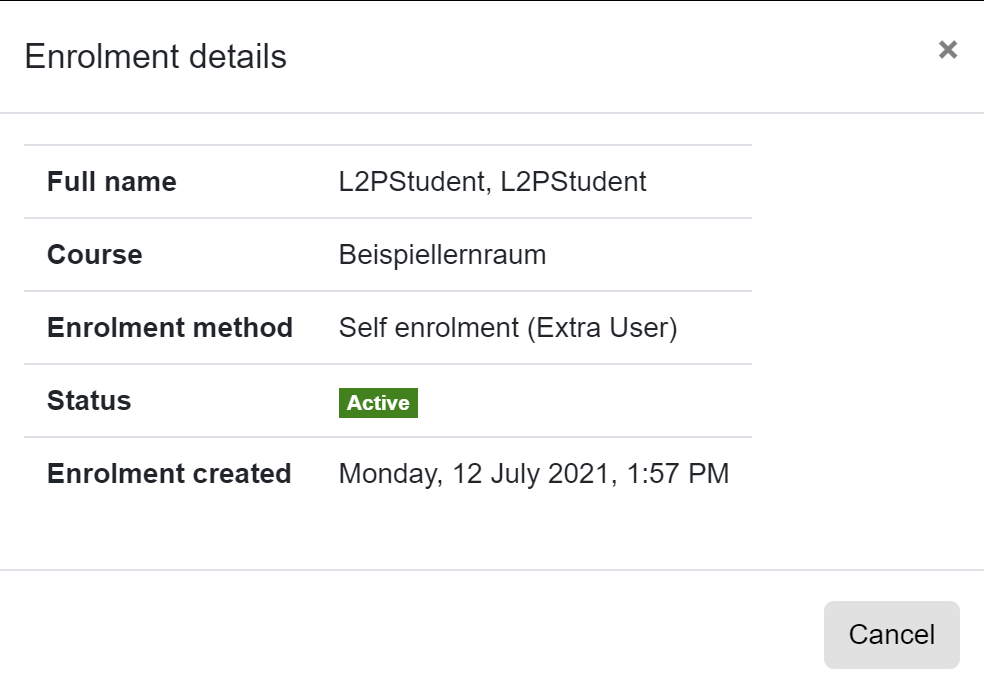The image size is (984, 694).
Task: Click the Status row label
Action: [x=88, y=401]
